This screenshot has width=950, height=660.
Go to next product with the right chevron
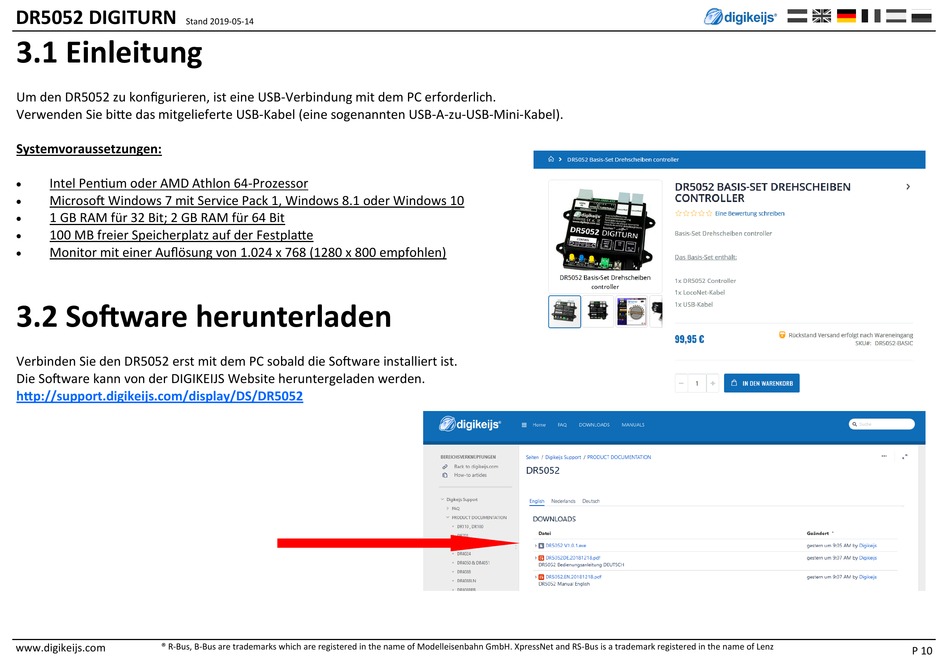coord(908,187)
